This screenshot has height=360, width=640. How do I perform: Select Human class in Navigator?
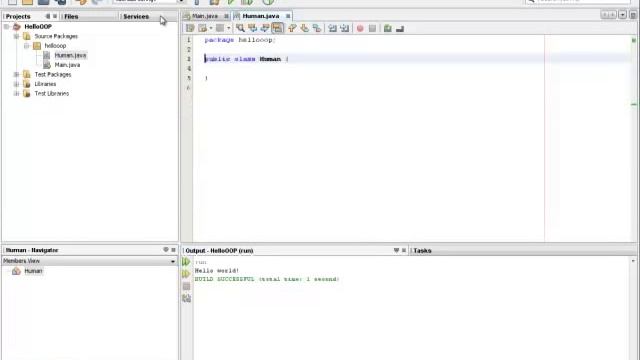tap(33, 271)
